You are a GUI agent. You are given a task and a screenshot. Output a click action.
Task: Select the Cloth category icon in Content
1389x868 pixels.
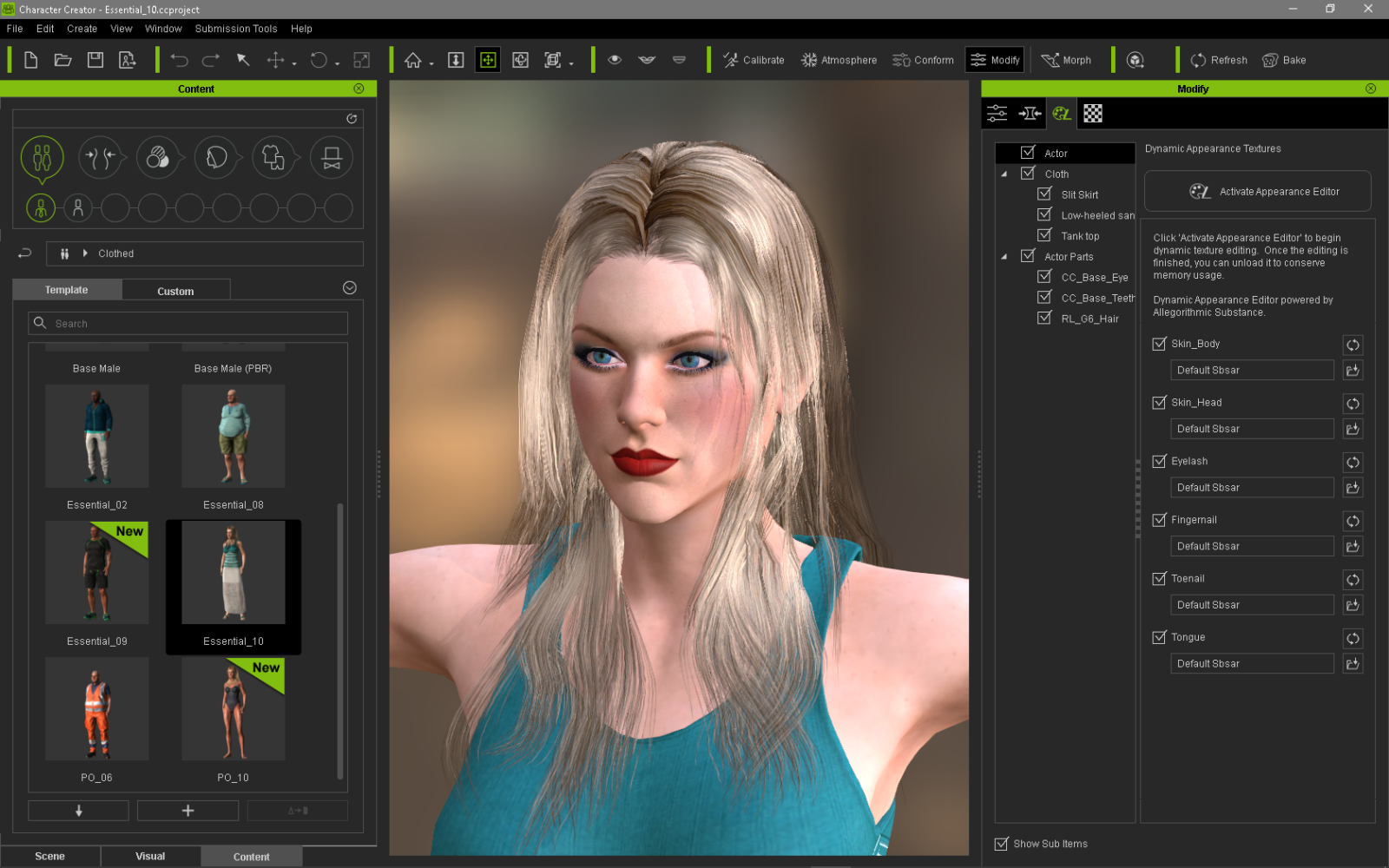coord(273,158)
